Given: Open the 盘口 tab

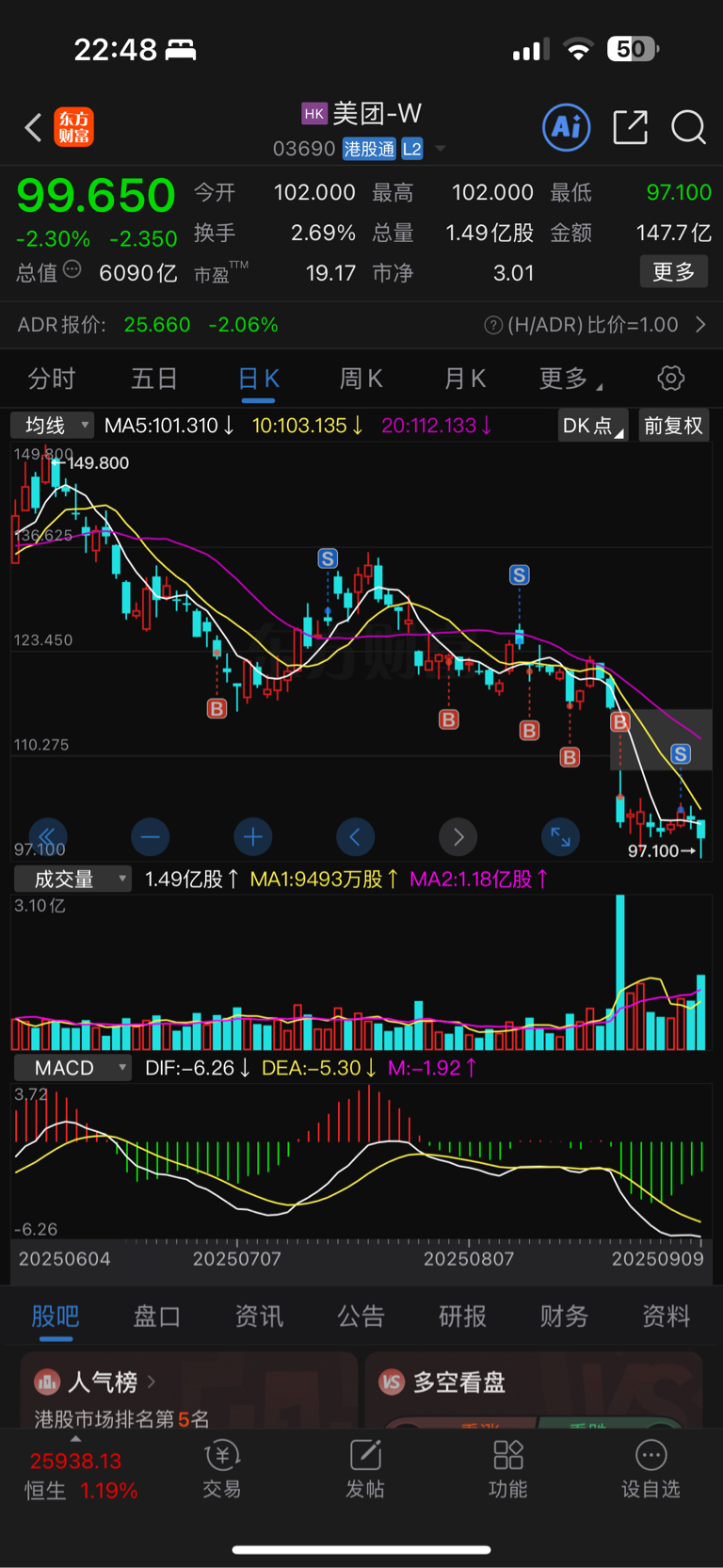Looking at the screenshot, I should (157, 1316).
